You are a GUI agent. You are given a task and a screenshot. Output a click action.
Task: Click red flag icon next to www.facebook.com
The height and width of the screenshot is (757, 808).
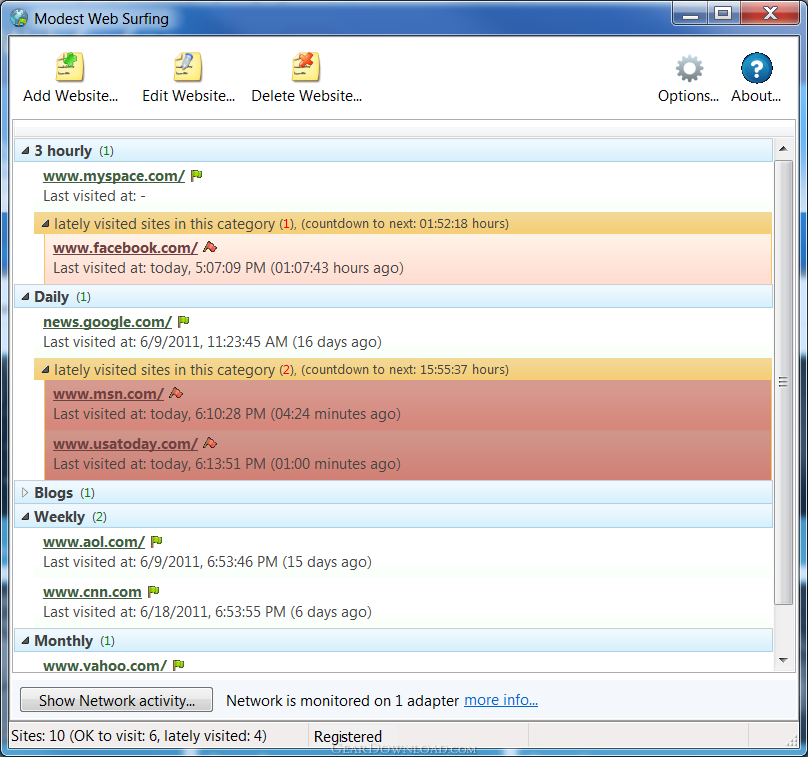tap(210, 247)
